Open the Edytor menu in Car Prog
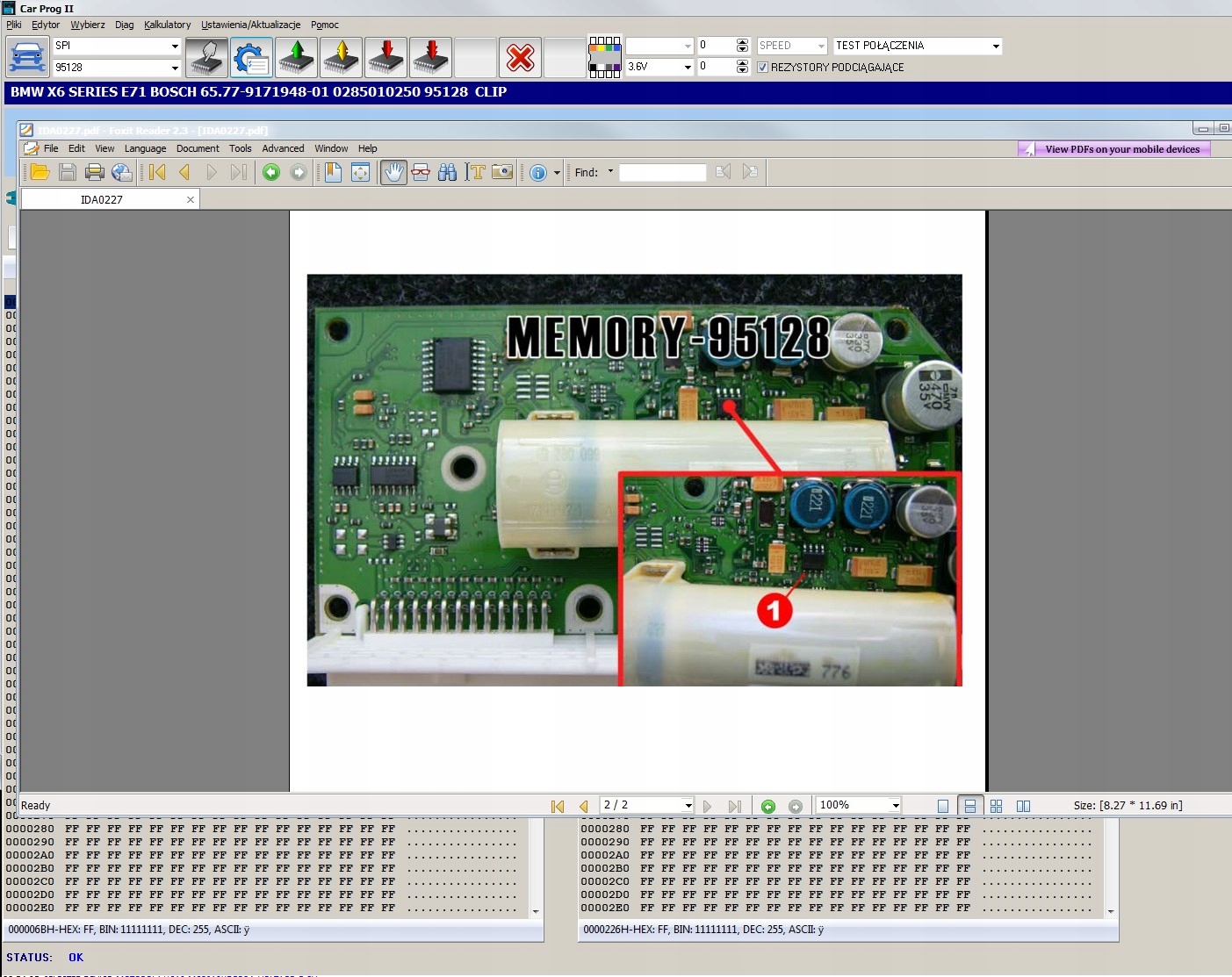The width and height of the screenshot is (1232, 977). [46, 25]
